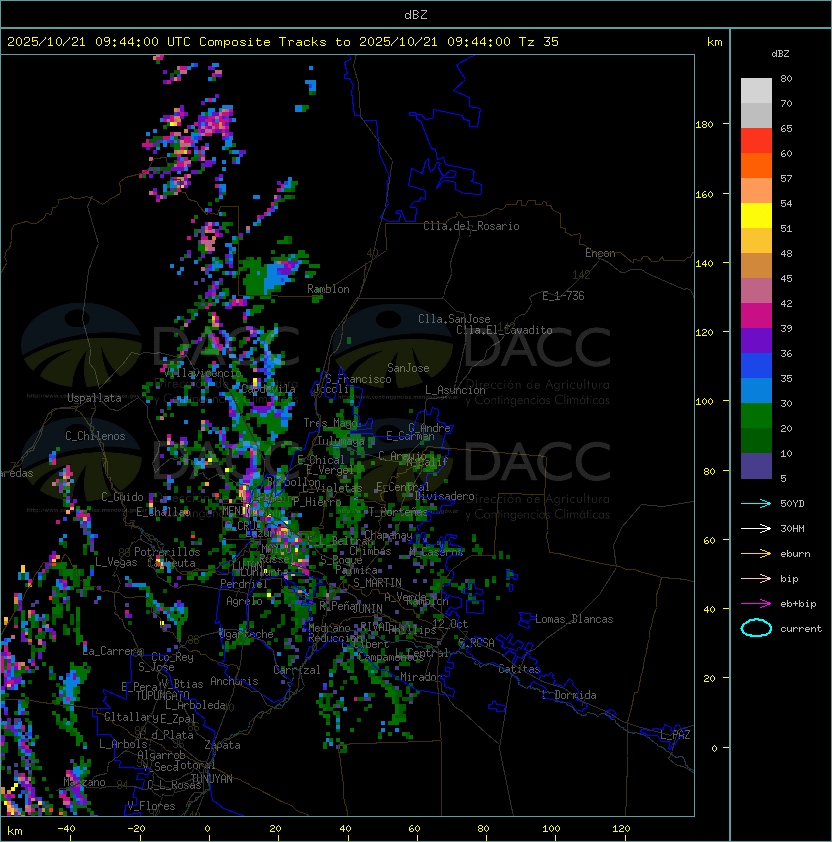The width and height of the screenshot is (832, 842).
Task: Click the Ugarteche place label
Action: coord(246,634)
